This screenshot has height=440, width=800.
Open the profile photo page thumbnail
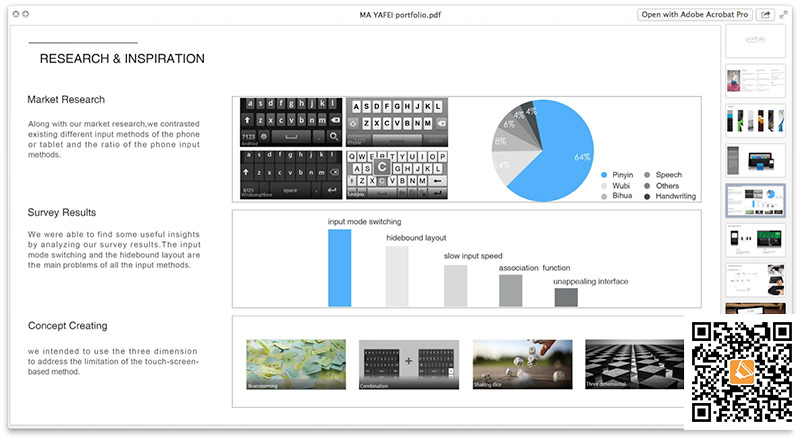coord(755,81)
